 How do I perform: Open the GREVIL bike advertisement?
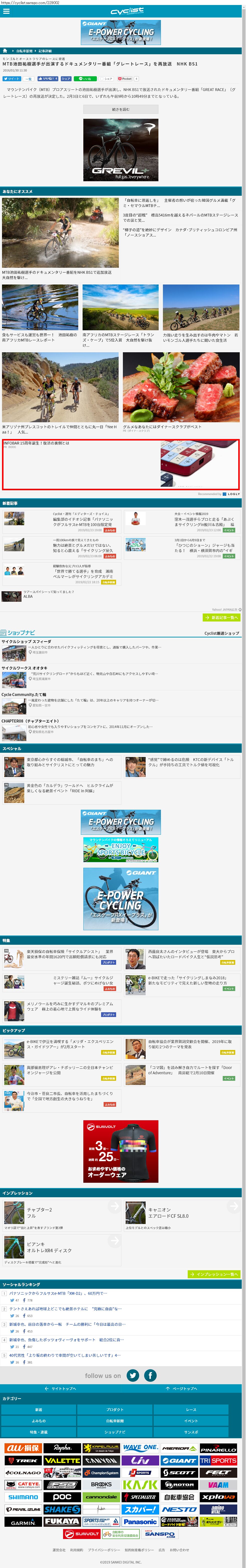pos(121,150)
